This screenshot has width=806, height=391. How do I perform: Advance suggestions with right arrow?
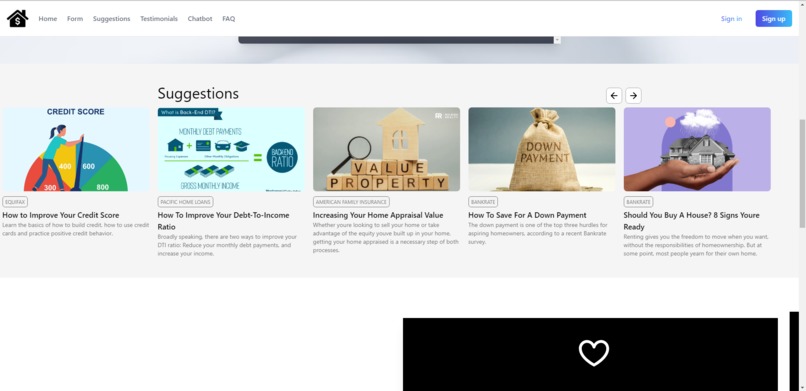pyautogui.click(x=633, y=96)
